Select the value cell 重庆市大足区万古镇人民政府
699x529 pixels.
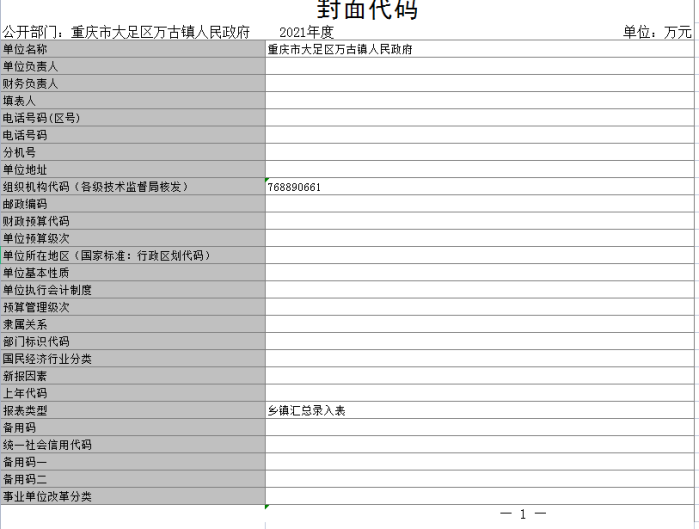click(x=480, y=49)
